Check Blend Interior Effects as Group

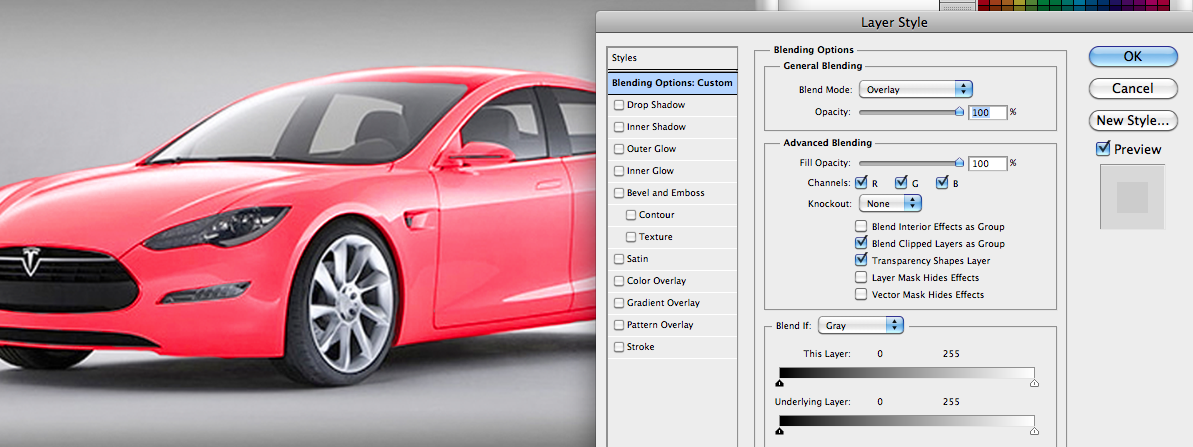(861, 227)
